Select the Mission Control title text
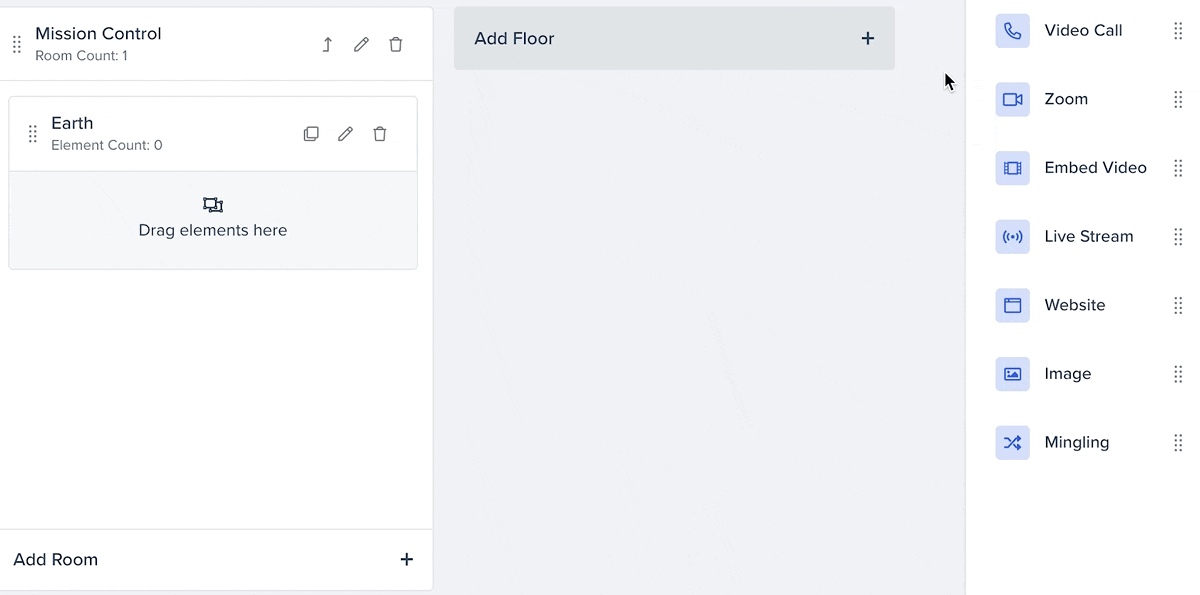 (97, 33)
